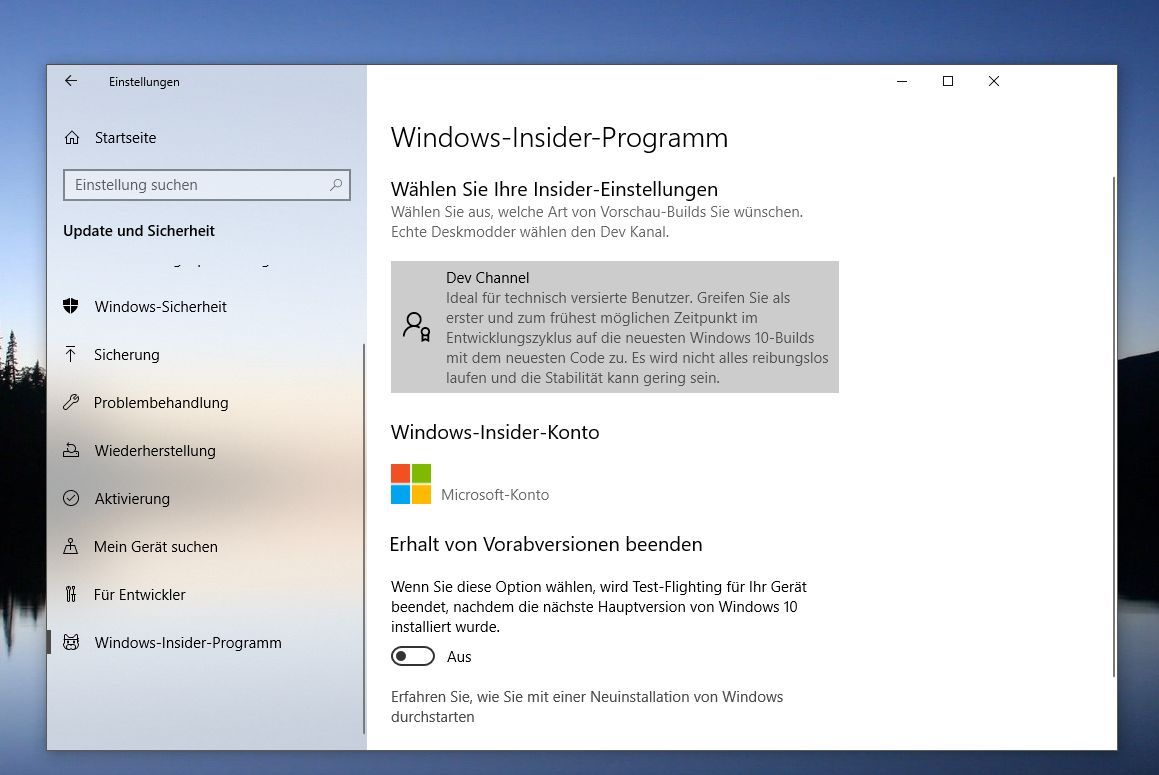Click the Aus label beside the switch
The image size is (1159, 775).
click(x=459, y=657)
